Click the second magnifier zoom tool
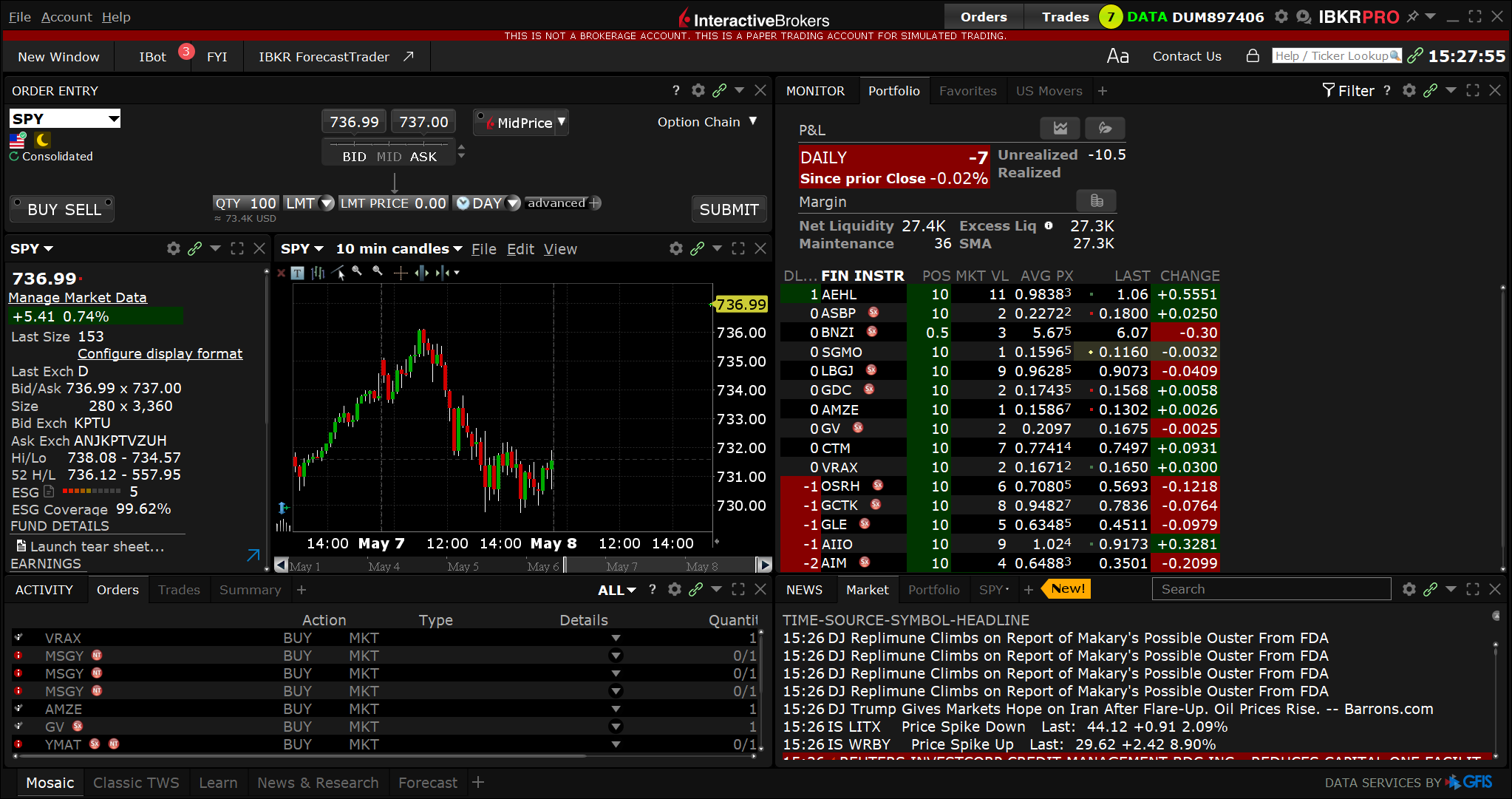This screenshot has height=799, width=1512. 378,271
